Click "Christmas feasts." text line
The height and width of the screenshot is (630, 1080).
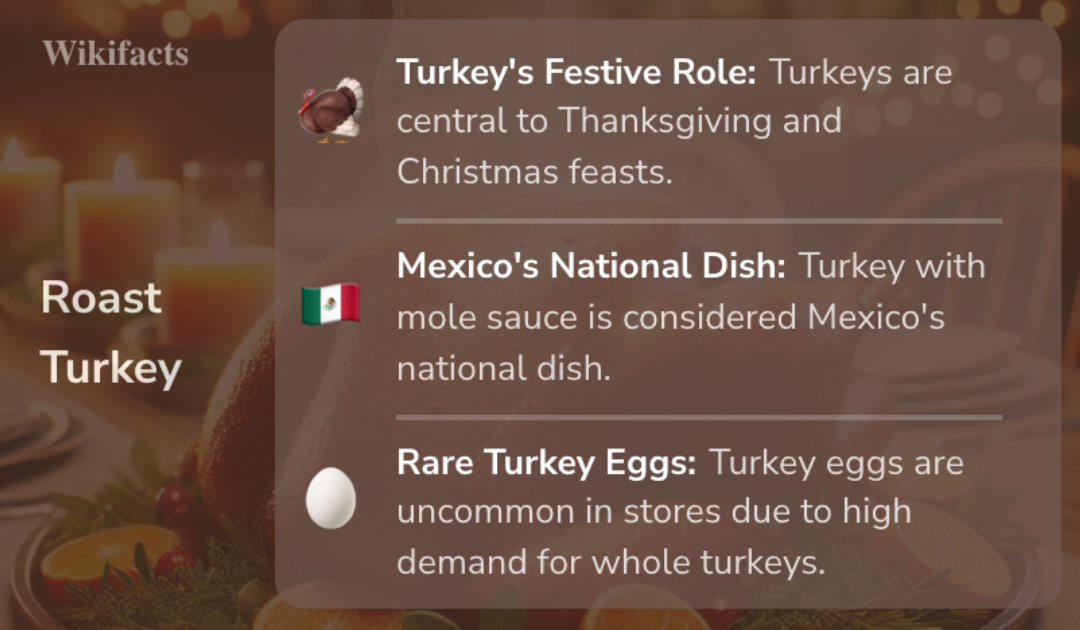point(535,171)
